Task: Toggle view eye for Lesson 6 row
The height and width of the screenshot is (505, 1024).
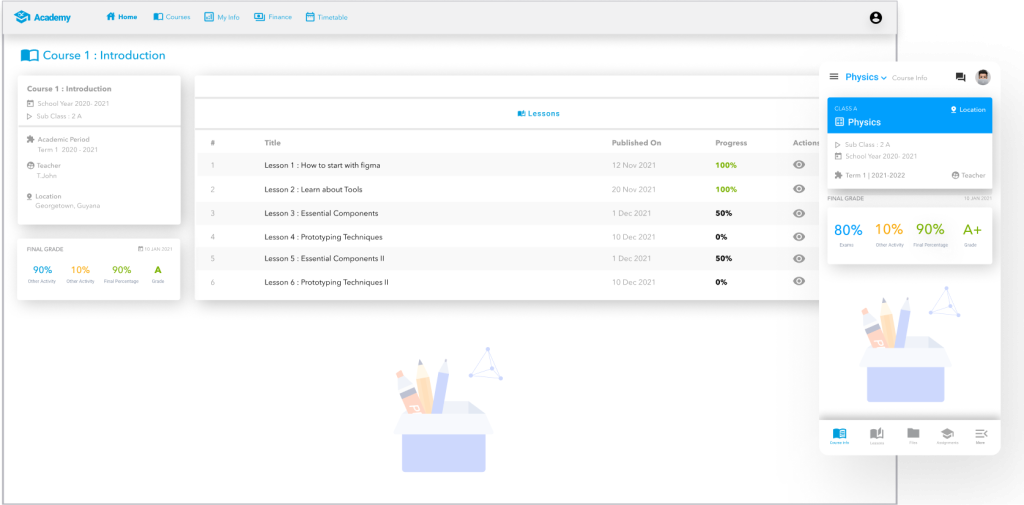Action: 798,282
